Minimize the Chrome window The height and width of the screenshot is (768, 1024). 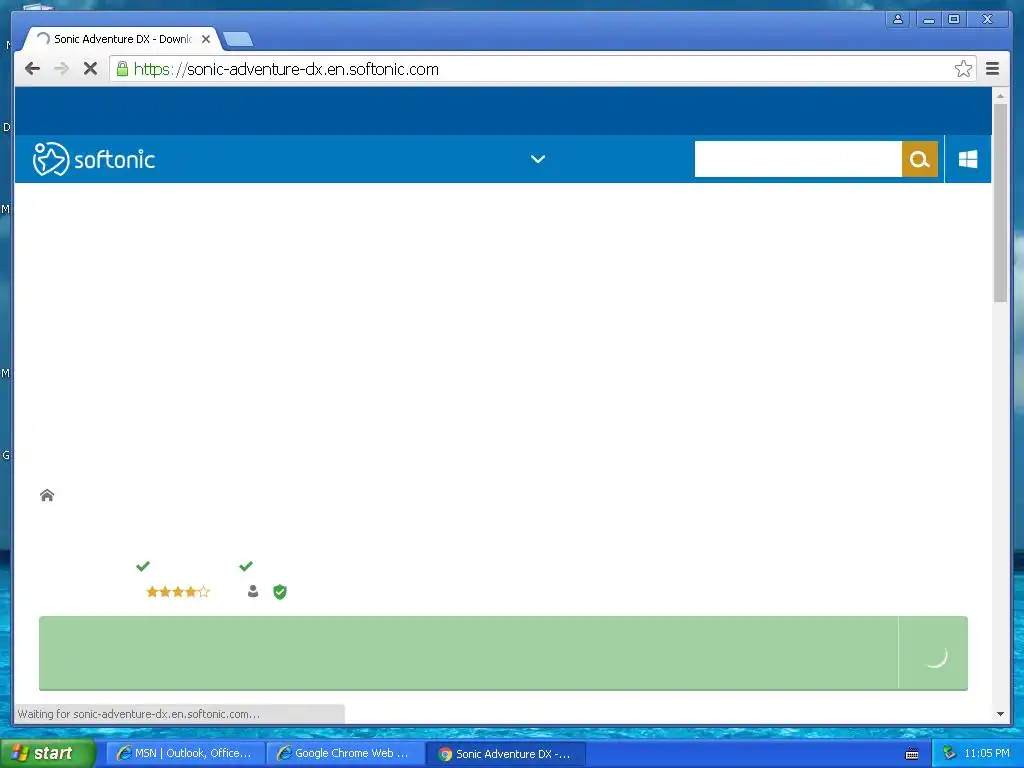[928, 20]
